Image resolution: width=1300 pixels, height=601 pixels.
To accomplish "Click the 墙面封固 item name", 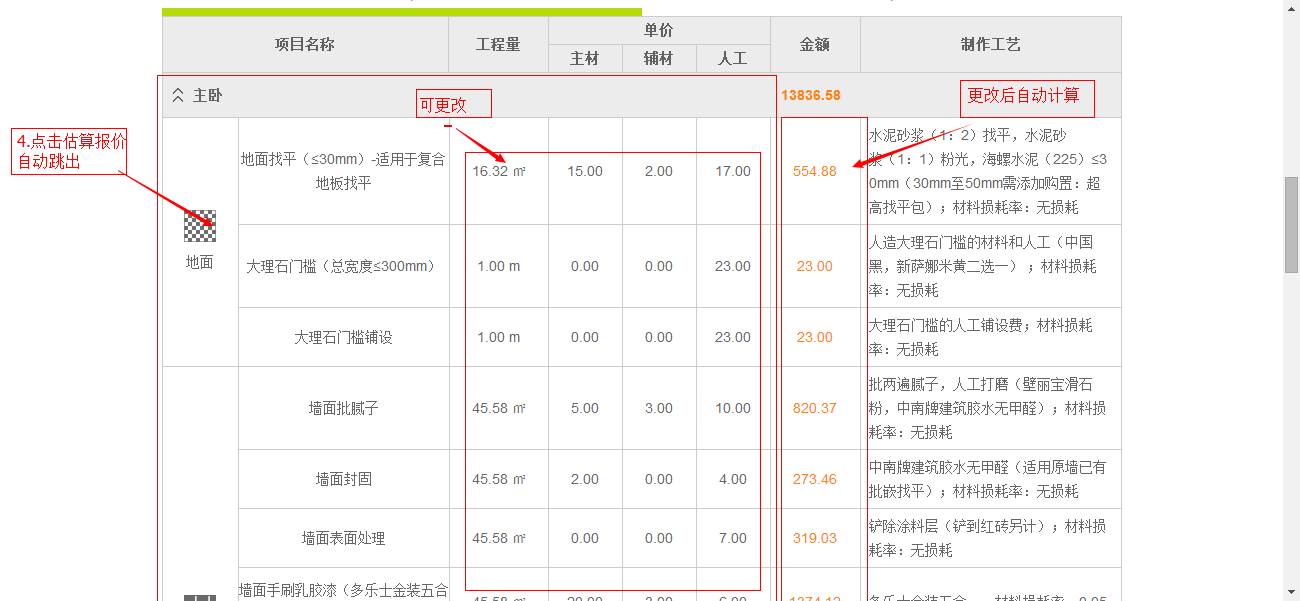I will tap(343, 479).
